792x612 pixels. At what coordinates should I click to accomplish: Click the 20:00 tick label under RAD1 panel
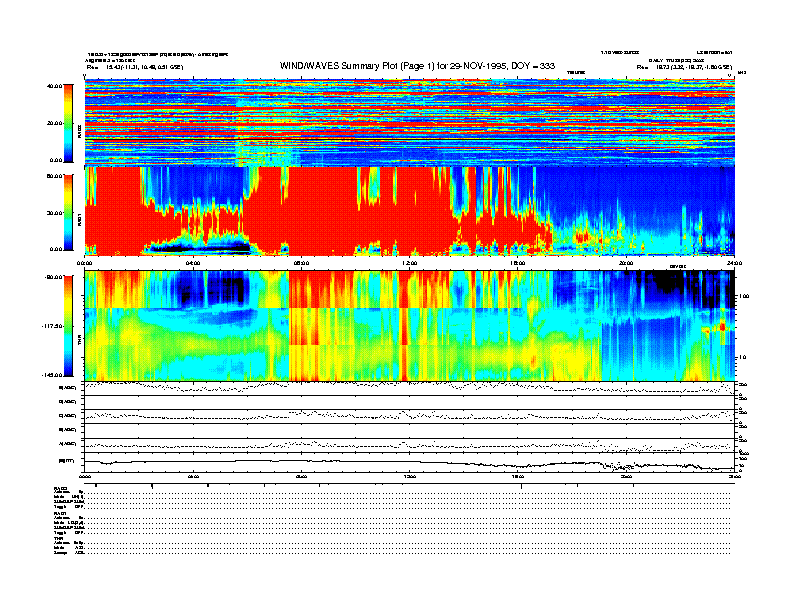coord(626,263)
